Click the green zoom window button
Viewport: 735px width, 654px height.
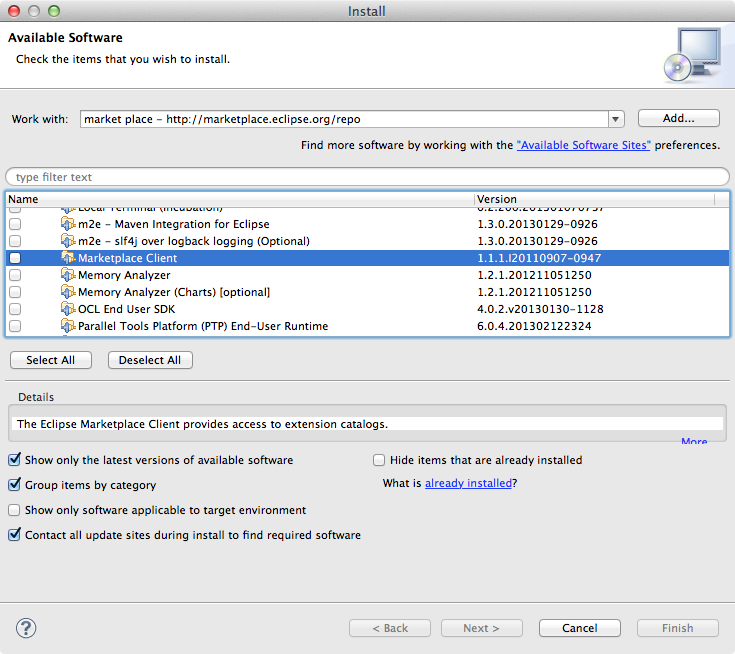[x=54, y=11]
